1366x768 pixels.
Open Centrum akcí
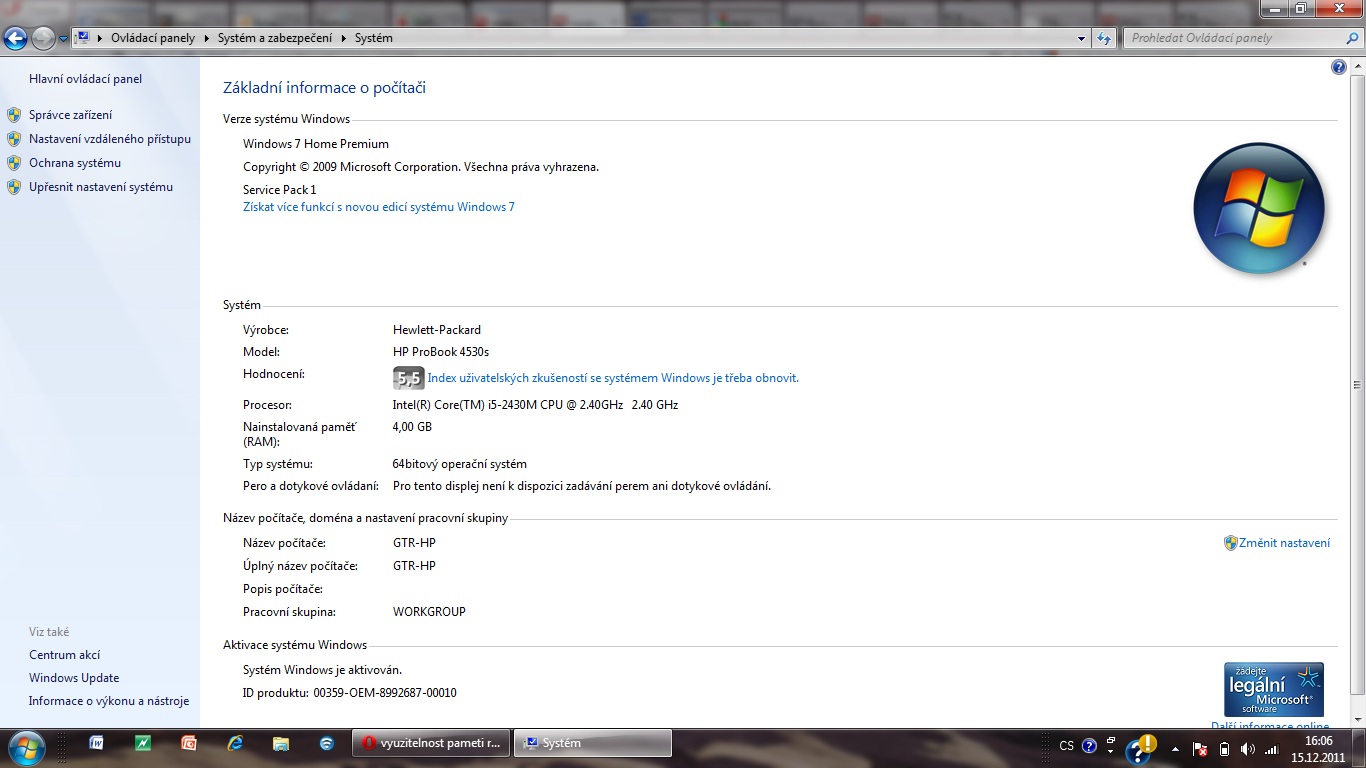coord(65,655)
